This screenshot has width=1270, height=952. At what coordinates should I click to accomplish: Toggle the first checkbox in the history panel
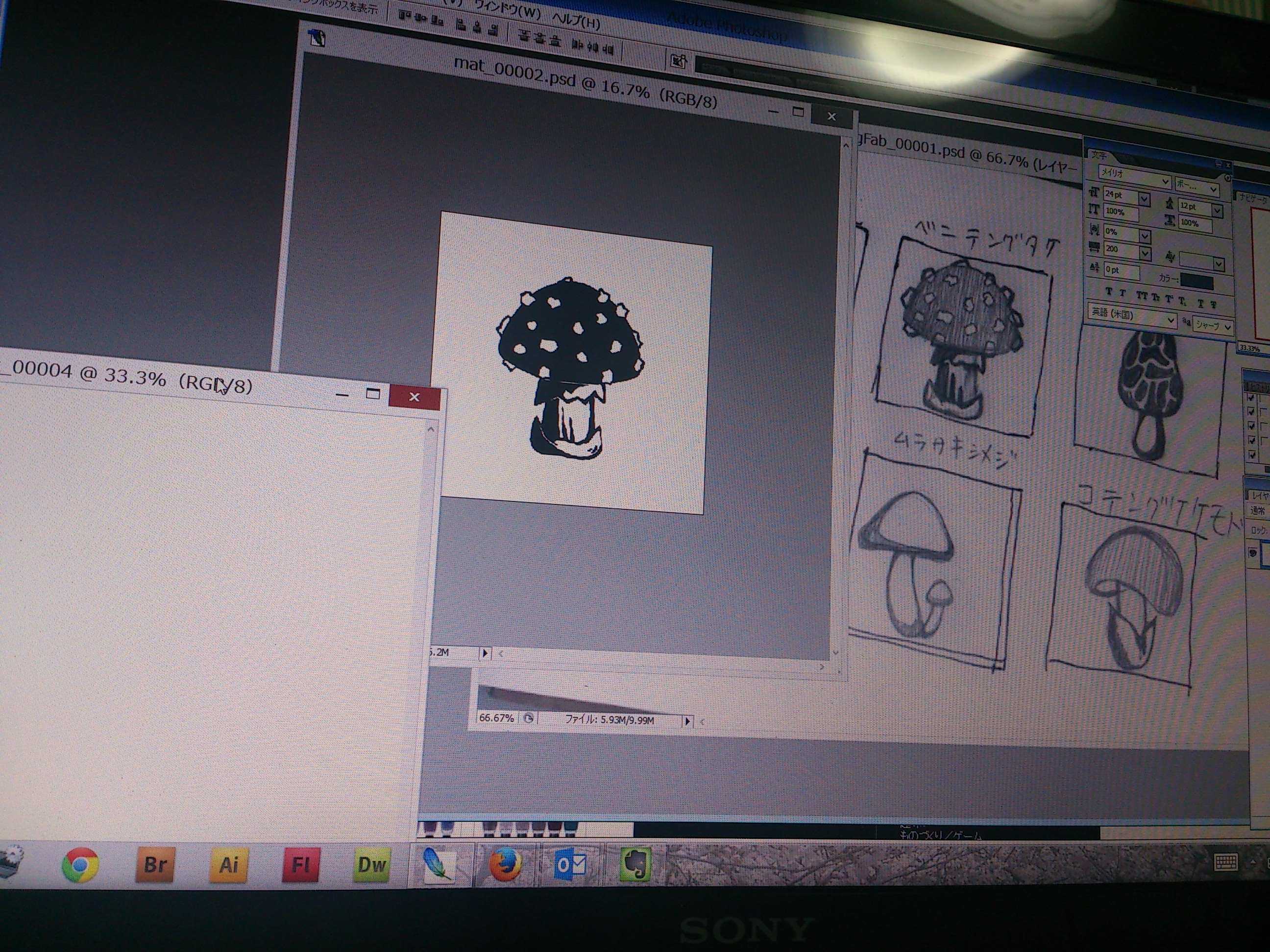[1251, 397]
